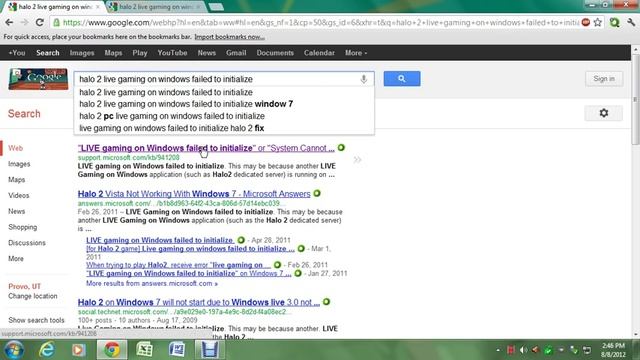The height and width of the screenshot is (360, 640).
Task: Open Excel from the taskbar
Action: 144,350
